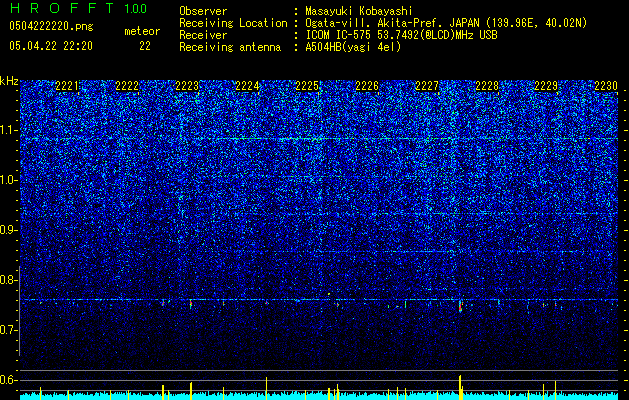Click the 0.8 kHz axis label
Viewport: 629px width, 400px height.
tap(9, 280)
